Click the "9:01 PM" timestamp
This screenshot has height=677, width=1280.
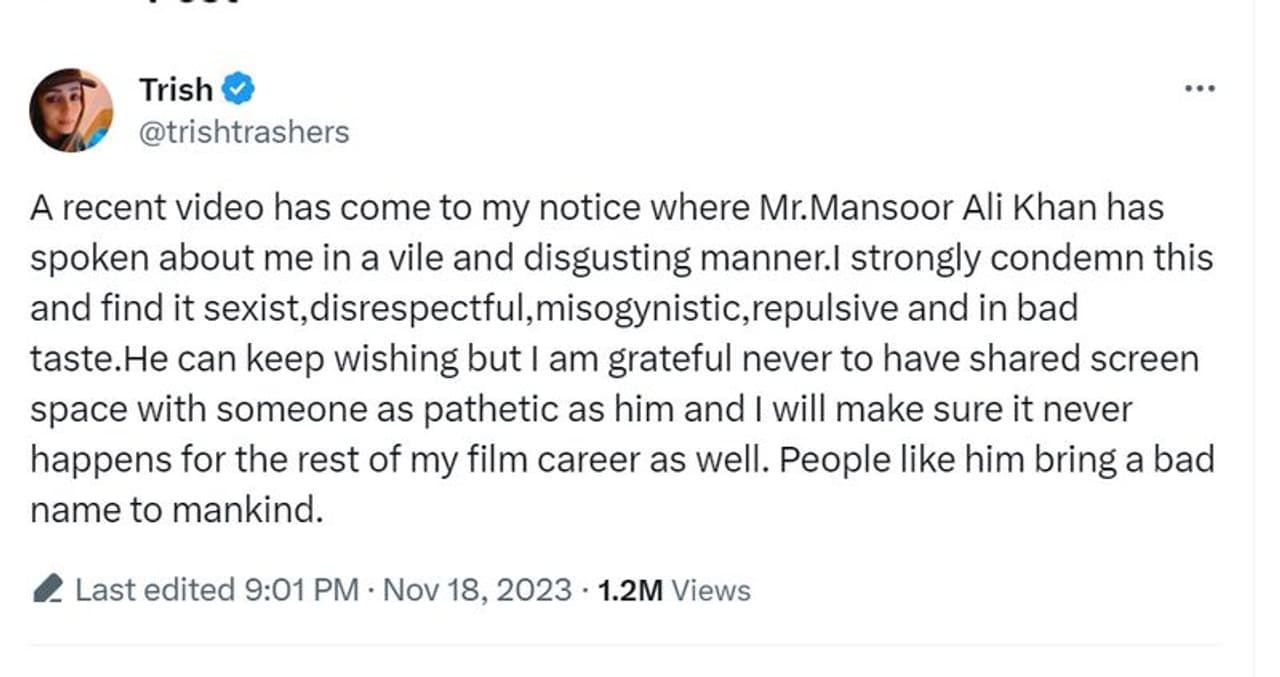pos(301,590)
